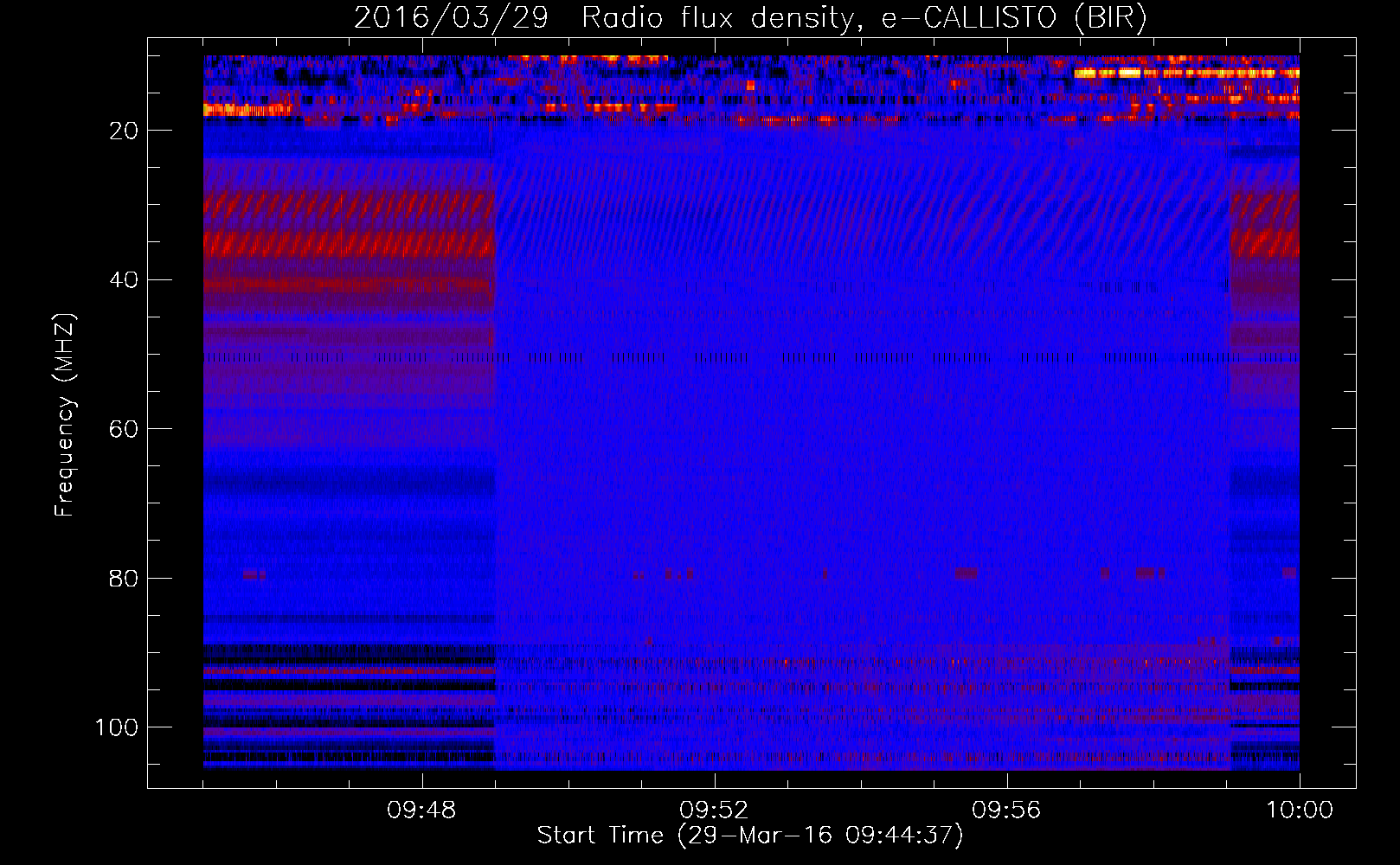Click the 09:52 time tick label
Viewport: 1400px width, 865px height.
[714, 811]
